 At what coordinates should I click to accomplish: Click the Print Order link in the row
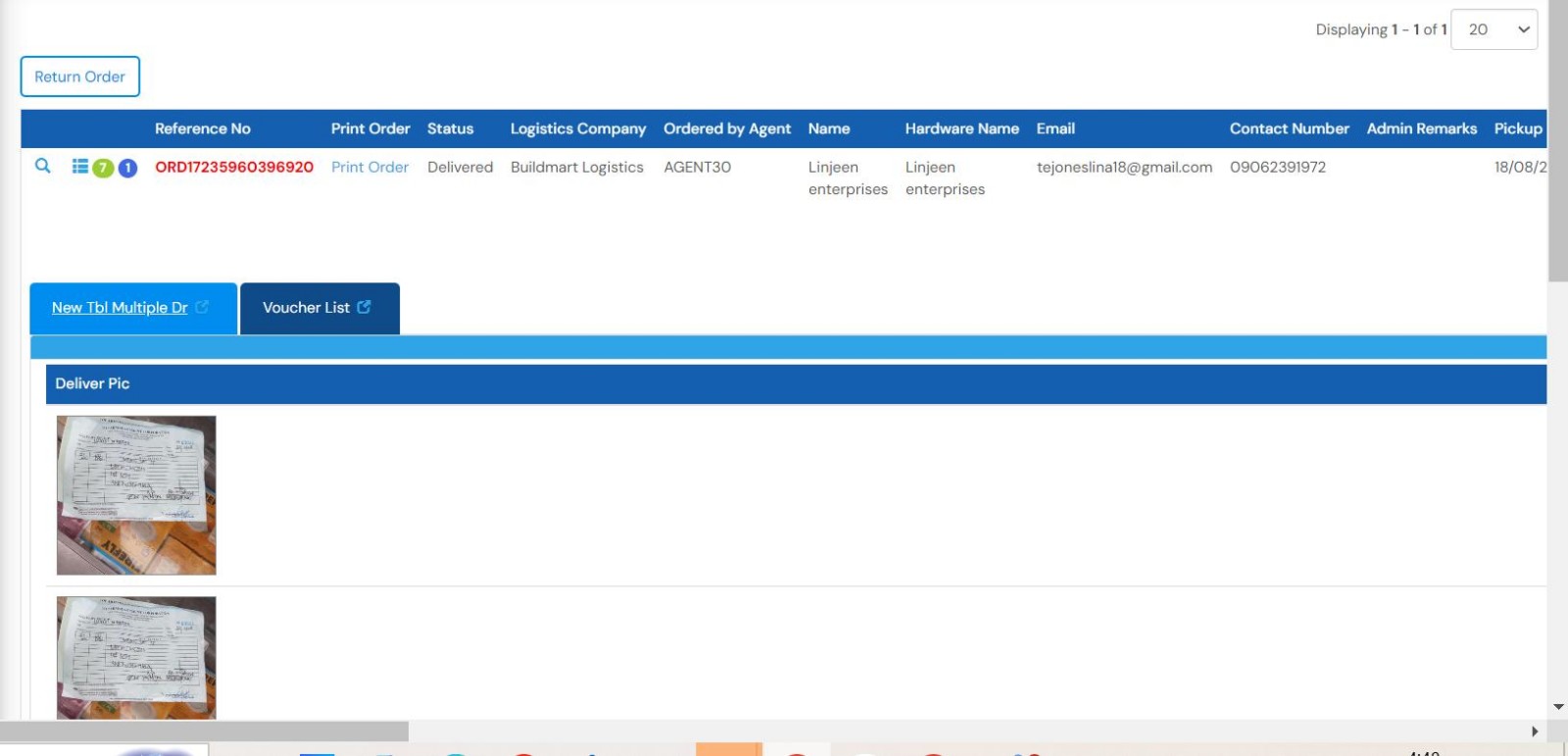pos(369,168)
